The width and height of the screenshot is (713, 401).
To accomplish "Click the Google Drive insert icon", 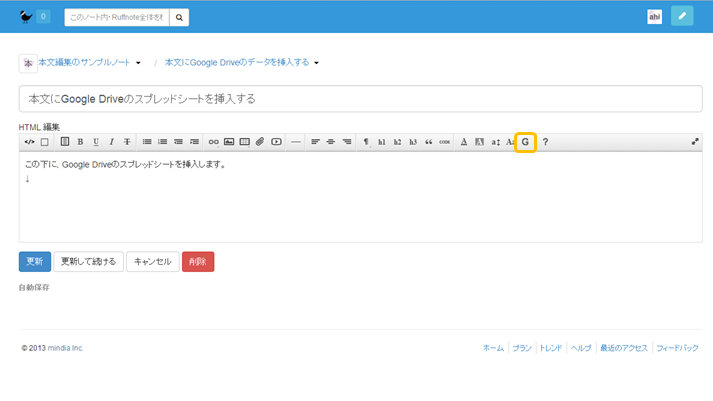I will coord(525,142).
